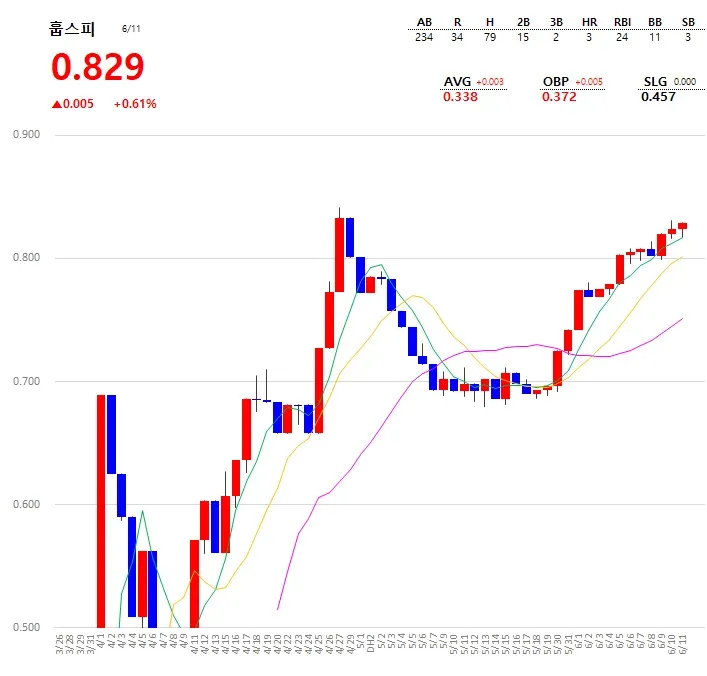This screenshot has width=707, height=676.
Task: Click the tall red candle at 4/11
Action: [194, 584]
